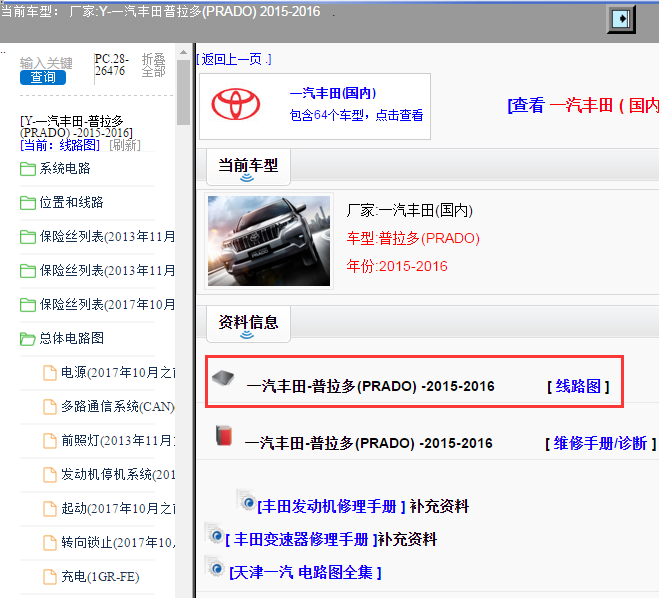Open 丰田发动机修理手册 supplementary link
The height and width of the screenshot is (598, 659).
point(331,506)
